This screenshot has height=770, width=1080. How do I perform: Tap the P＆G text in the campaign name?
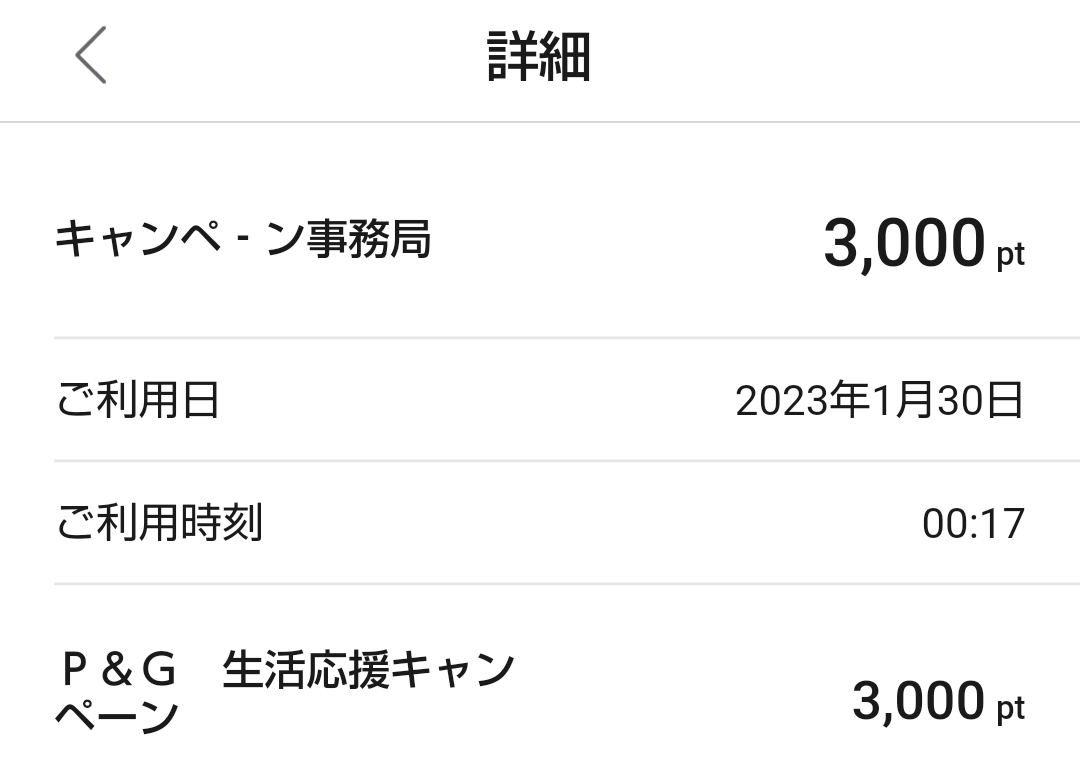click(119, 671)
